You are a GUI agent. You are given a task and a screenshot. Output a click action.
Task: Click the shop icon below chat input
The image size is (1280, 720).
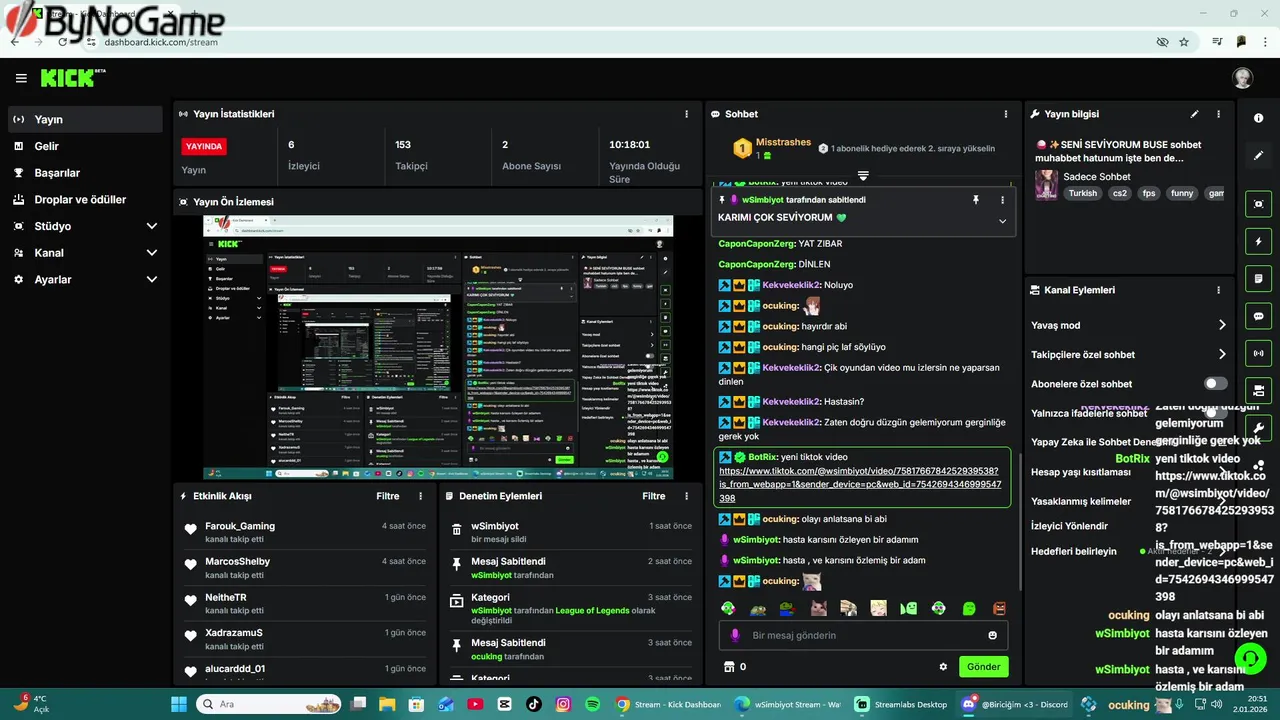pos(729,666)
